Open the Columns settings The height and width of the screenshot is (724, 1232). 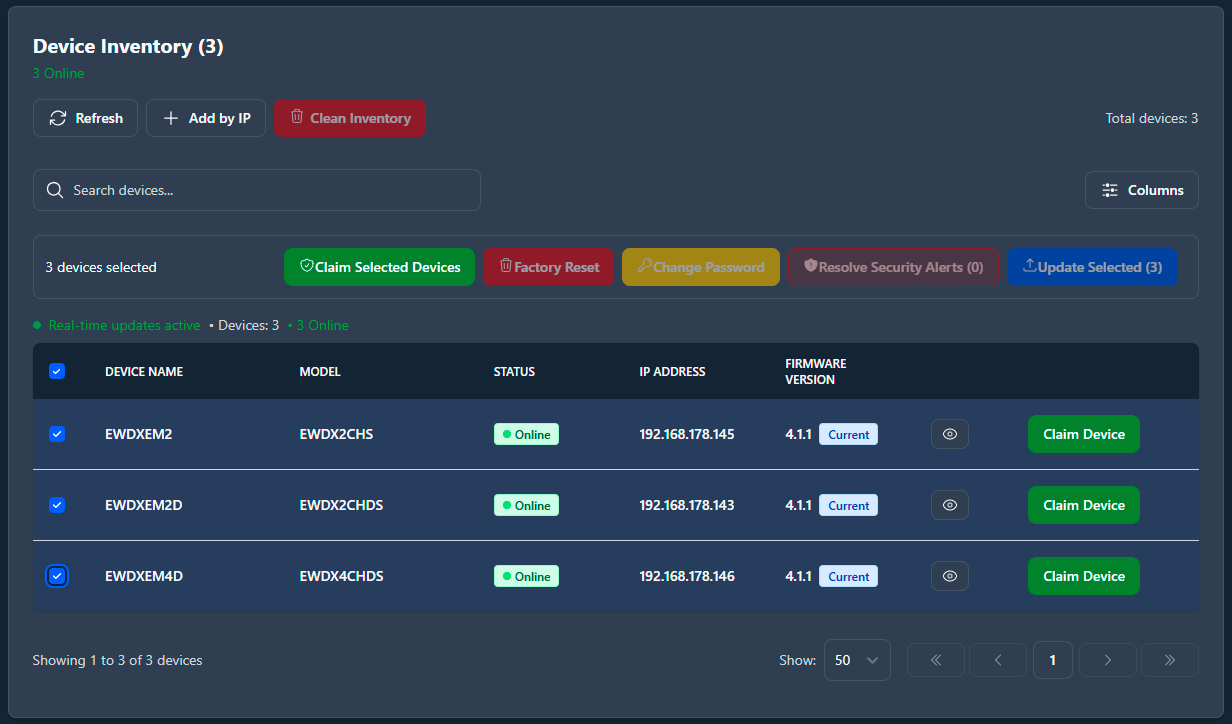click(x=1142, y=190)
